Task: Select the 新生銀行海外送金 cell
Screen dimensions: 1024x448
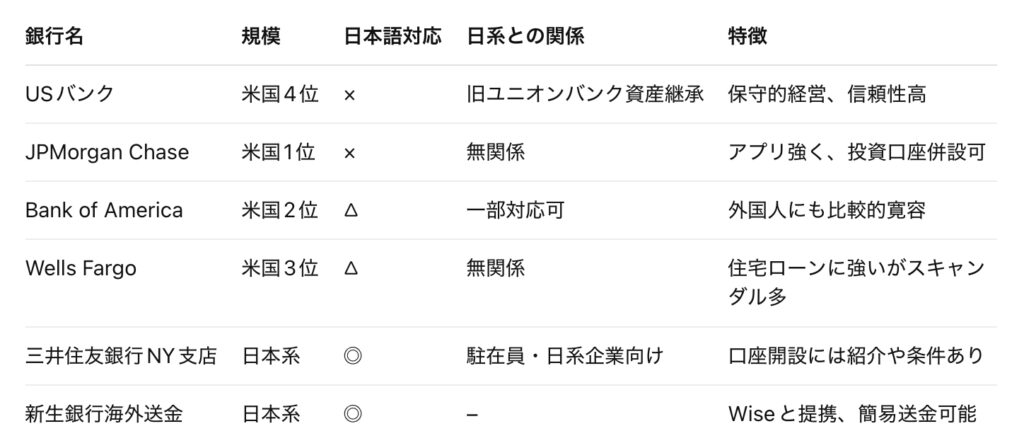Action: click(104, 414)
